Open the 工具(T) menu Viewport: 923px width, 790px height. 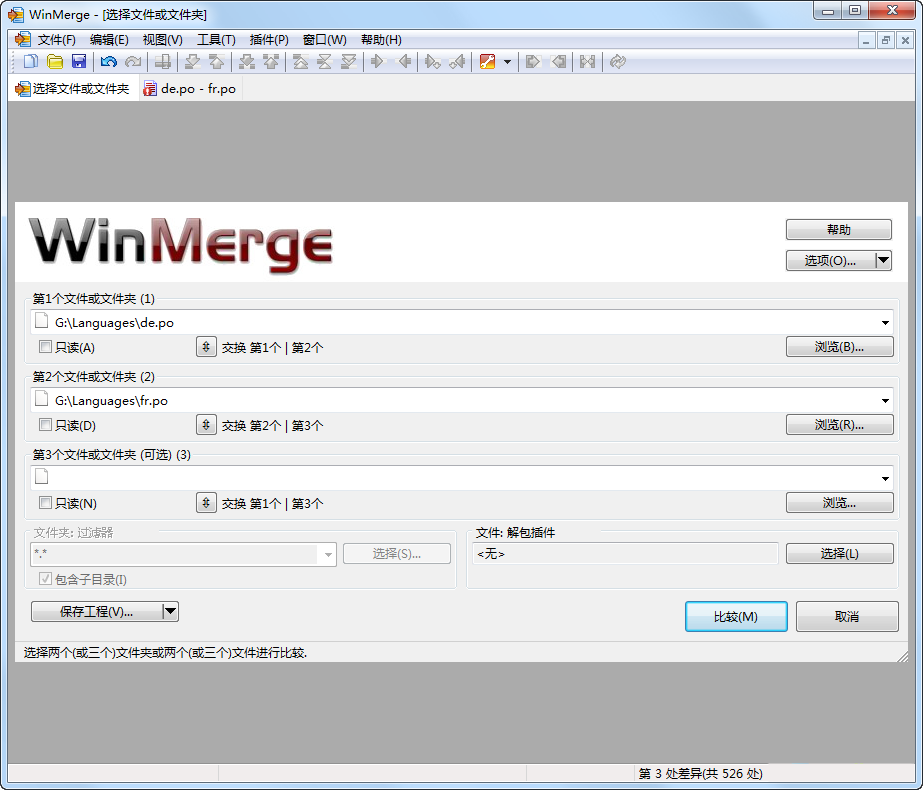pyautogui.click(x=216, y=40)
